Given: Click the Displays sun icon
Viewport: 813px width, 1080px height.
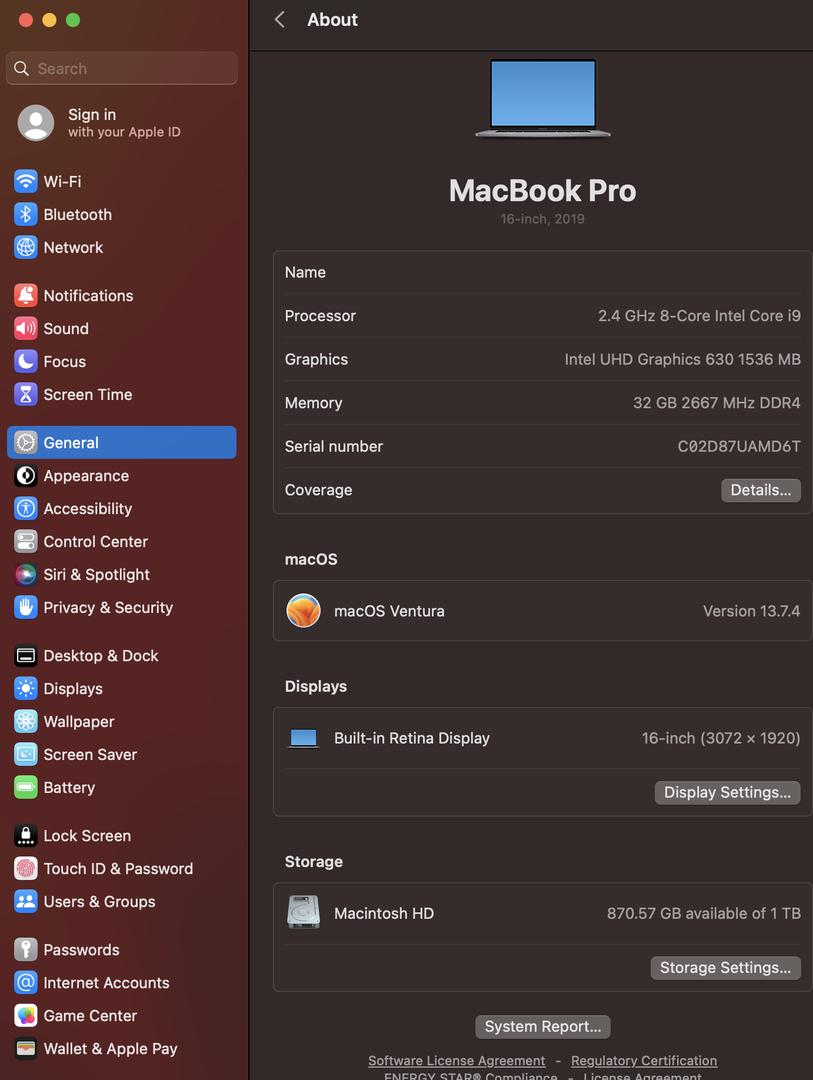Looking at the screenshot, I should (25, 689).
